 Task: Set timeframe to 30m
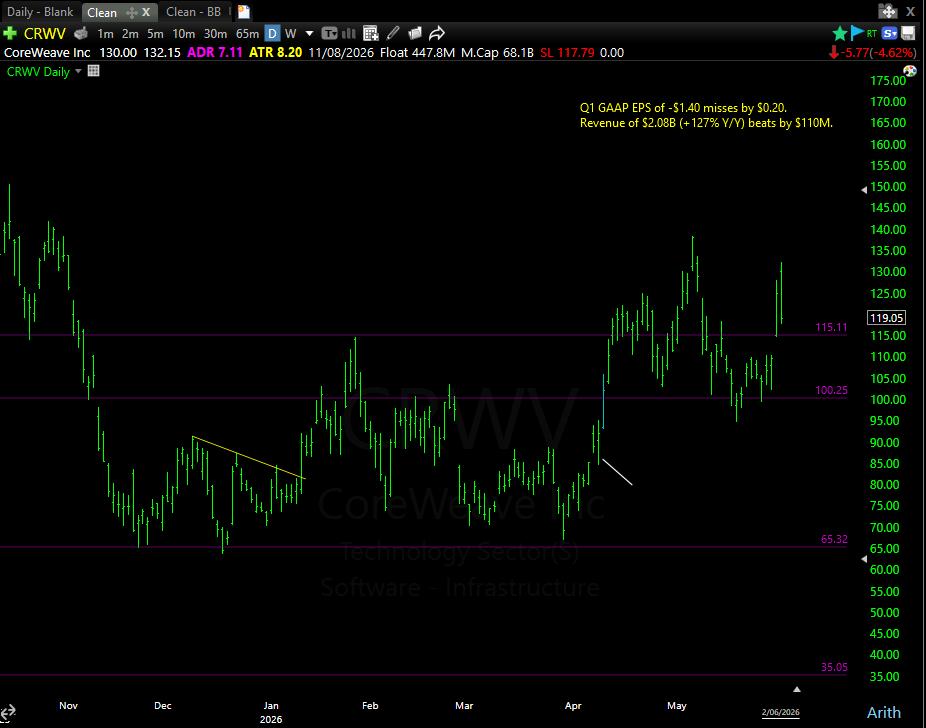(x=215, y=34)
